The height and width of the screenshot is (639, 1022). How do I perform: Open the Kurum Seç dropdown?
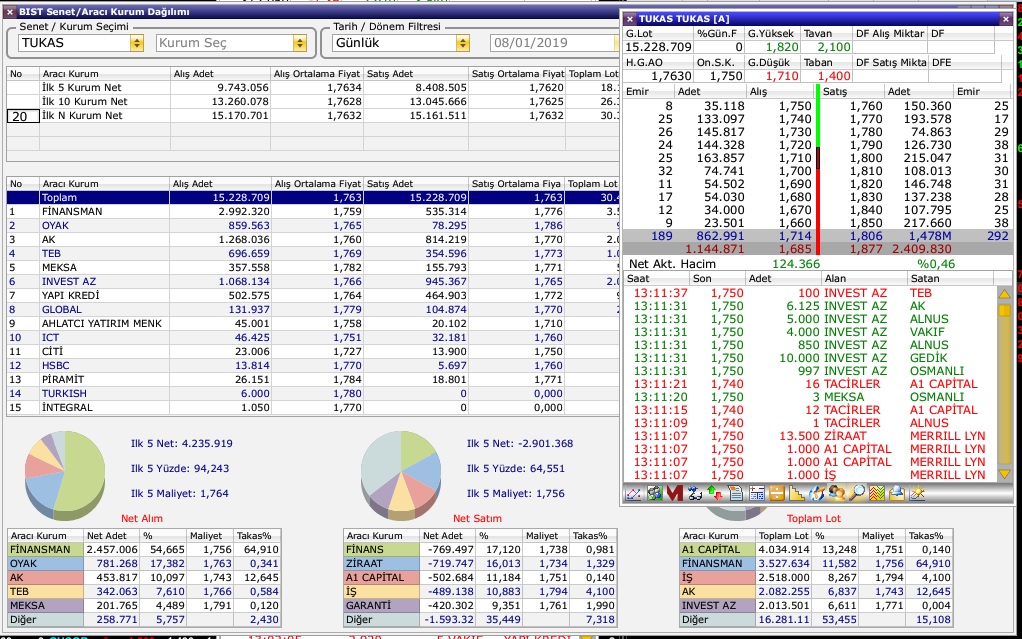pos(300,43)
